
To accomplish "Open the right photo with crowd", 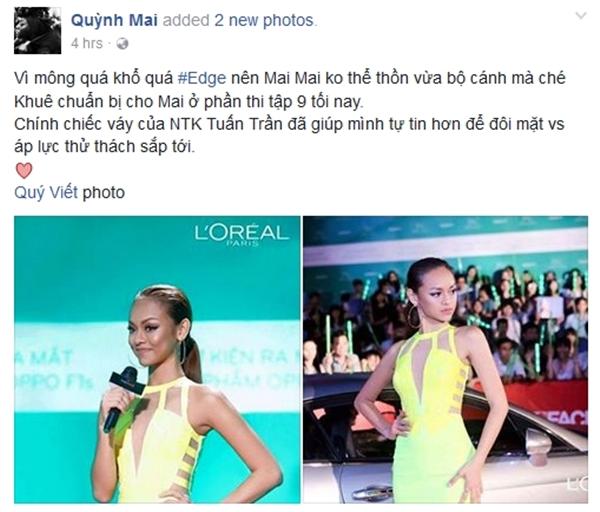I will [x=445, y=360].
